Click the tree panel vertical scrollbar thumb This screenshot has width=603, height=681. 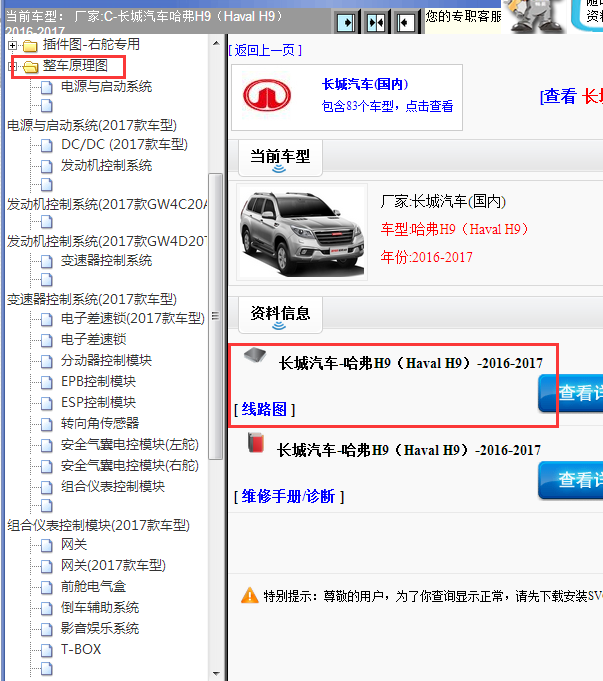click(216, 316)
